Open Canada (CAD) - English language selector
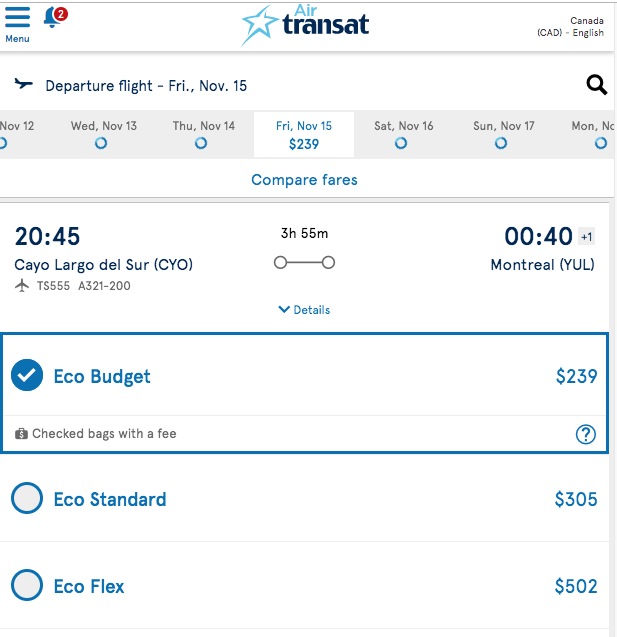 coord(570,26)
